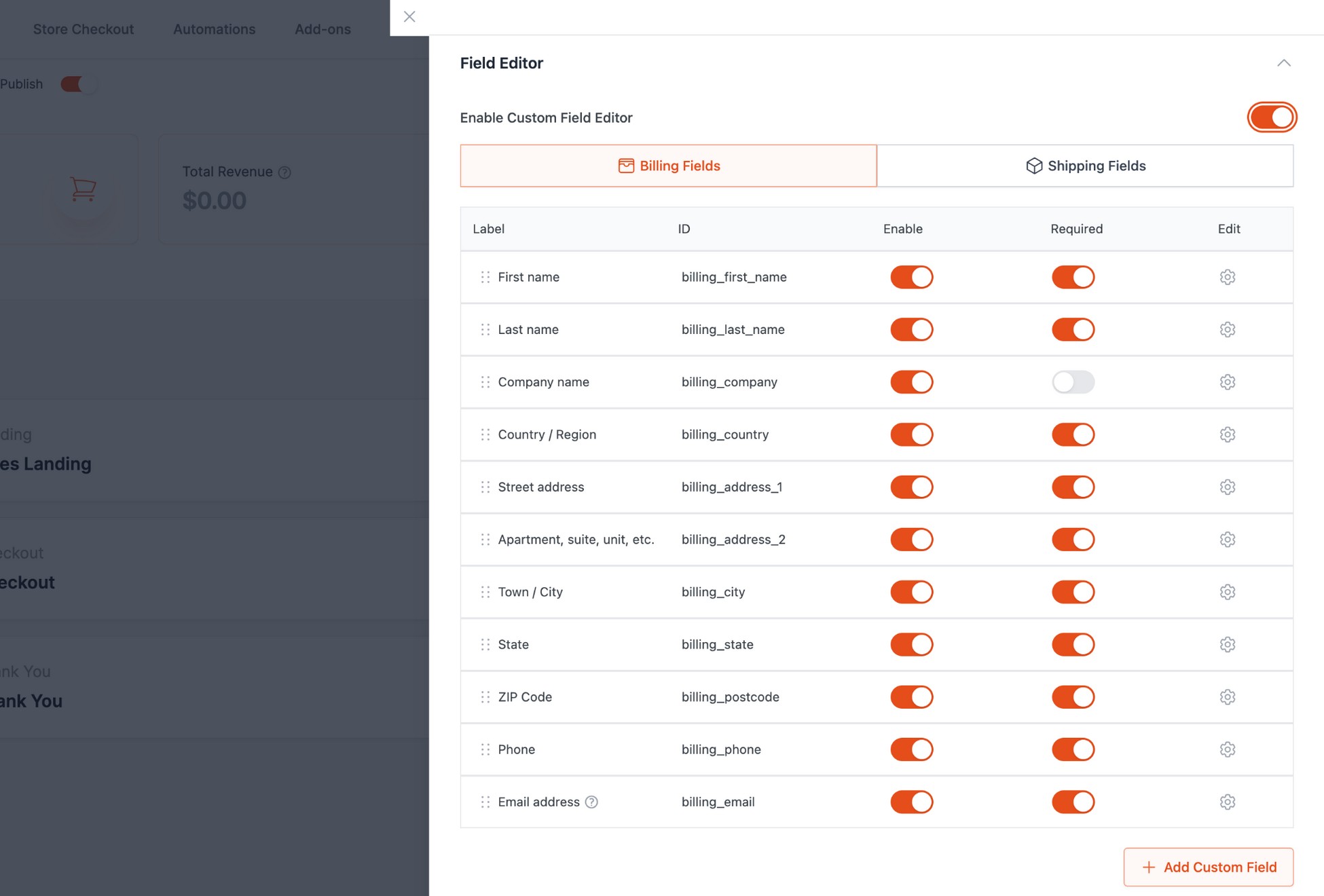Click the Add Custom Field button
Screen dimensions: 1324x896
point(1208,867)
